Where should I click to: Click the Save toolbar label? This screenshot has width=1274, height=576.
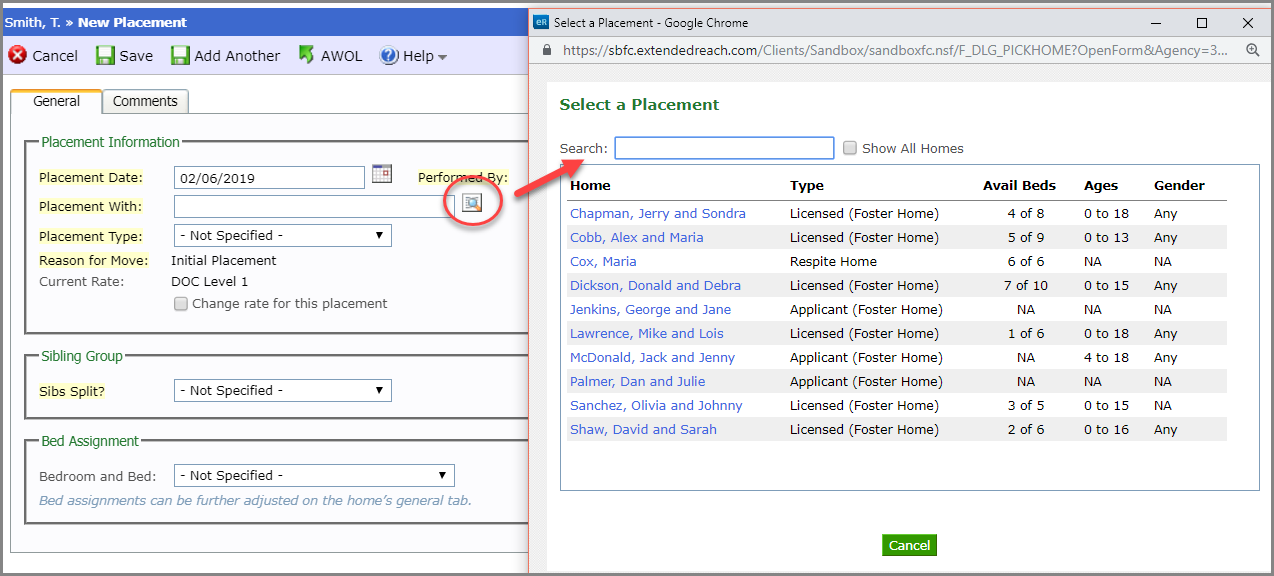(x=136, y=56)
